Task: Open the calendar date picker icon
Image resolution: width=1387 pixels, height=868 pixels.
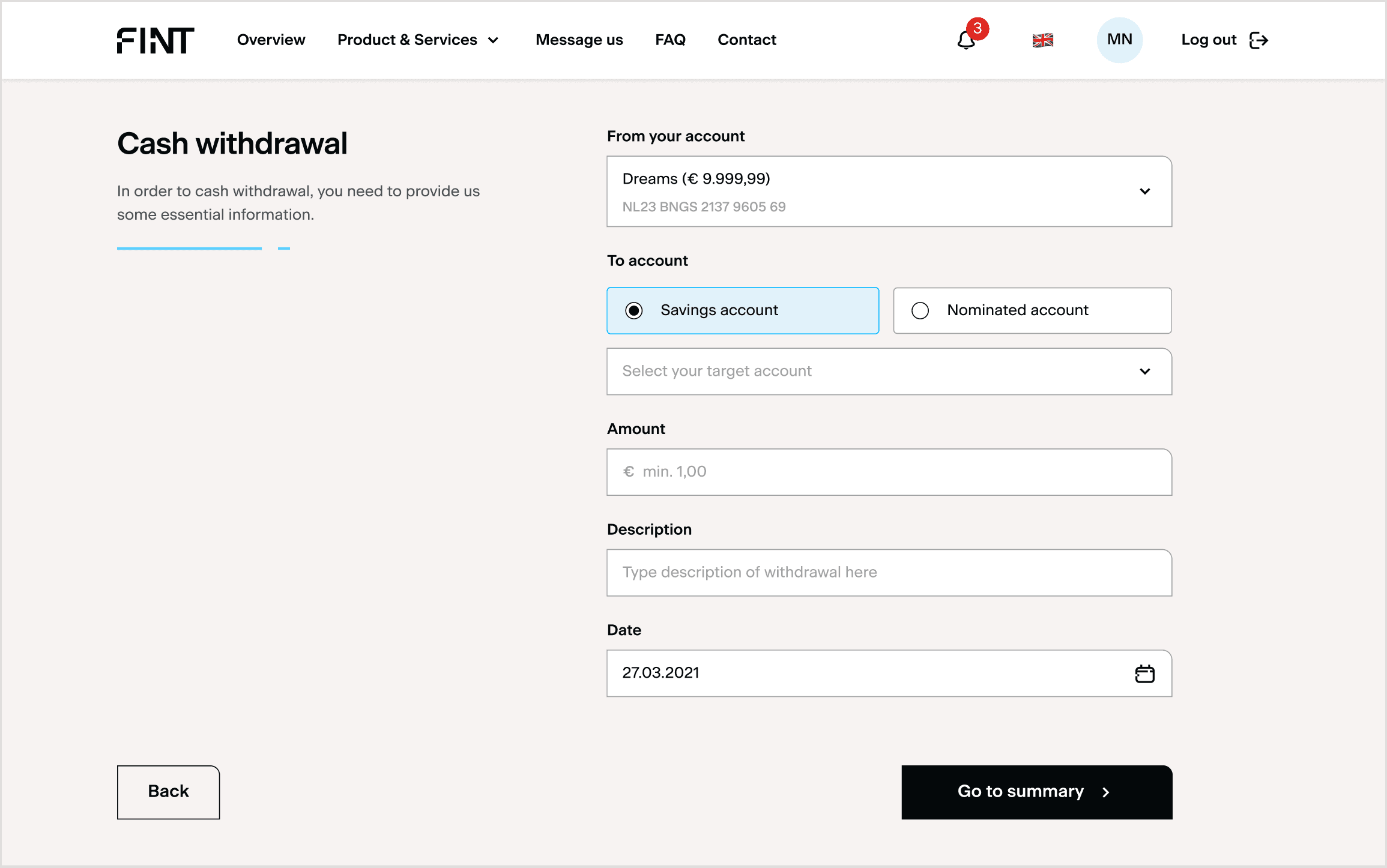Action: 1144,674
